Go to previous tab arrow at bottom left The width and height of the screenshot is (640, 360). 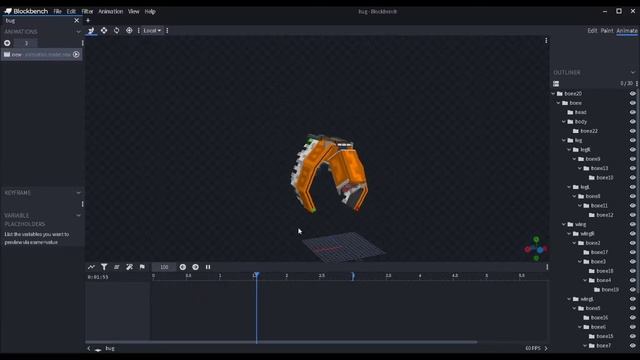(89, 348)
